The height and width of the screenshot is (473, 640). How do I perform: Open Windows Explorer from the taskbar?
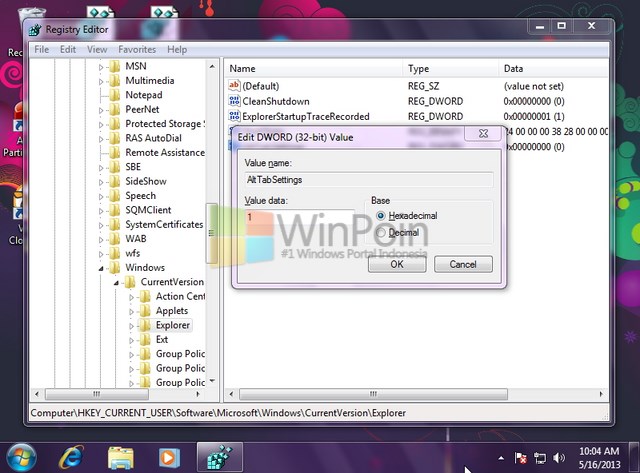[121, 457]
